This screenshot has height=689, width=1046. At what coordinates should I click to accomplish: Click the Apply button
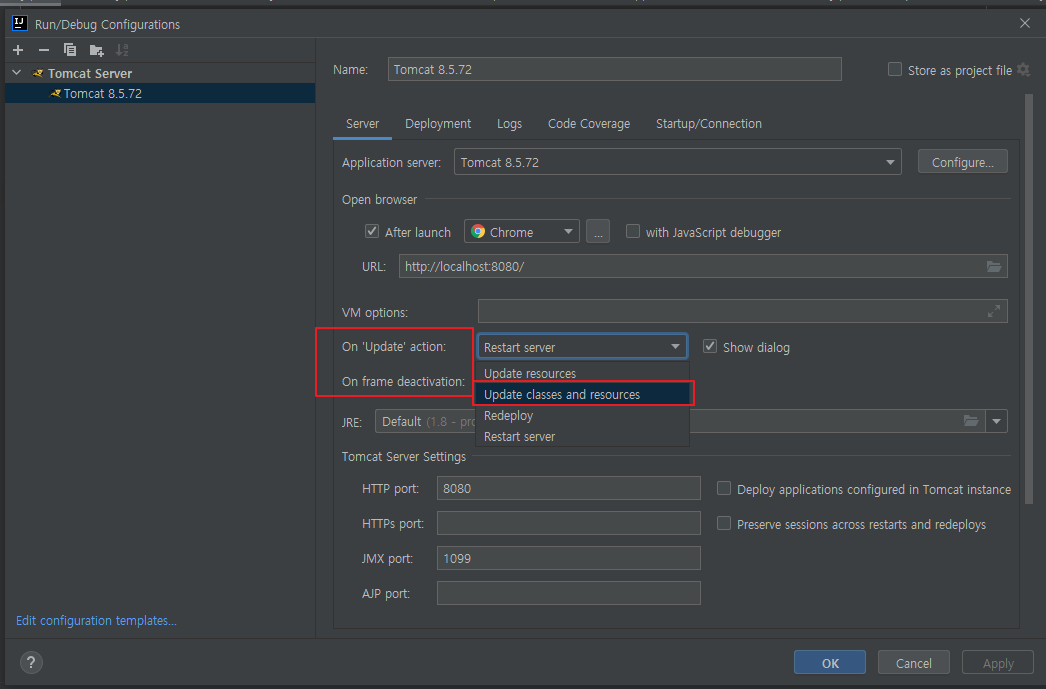coord(998,663)
